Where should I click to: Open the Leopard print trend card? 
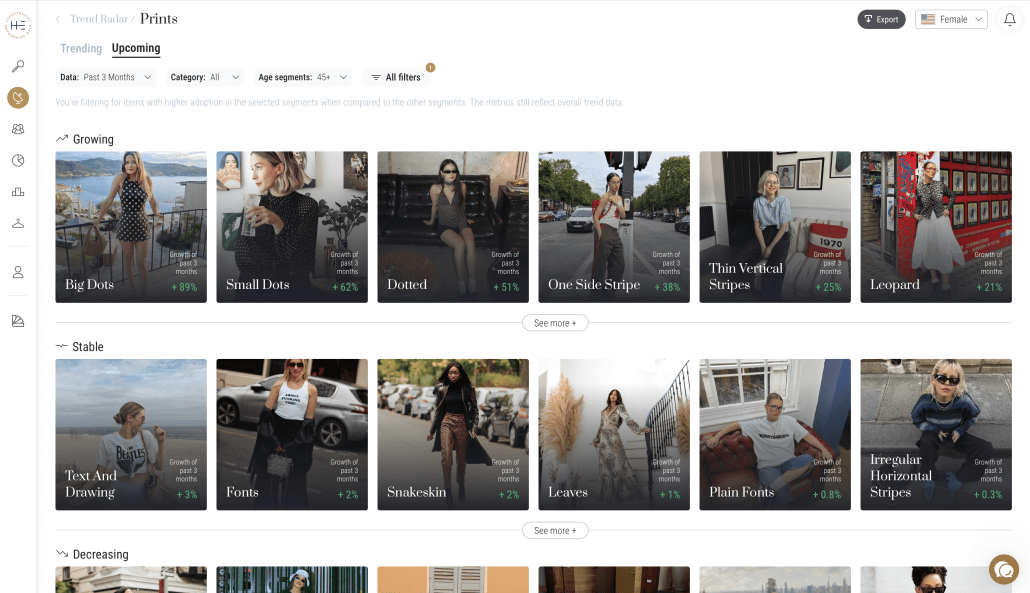[935, 226]
